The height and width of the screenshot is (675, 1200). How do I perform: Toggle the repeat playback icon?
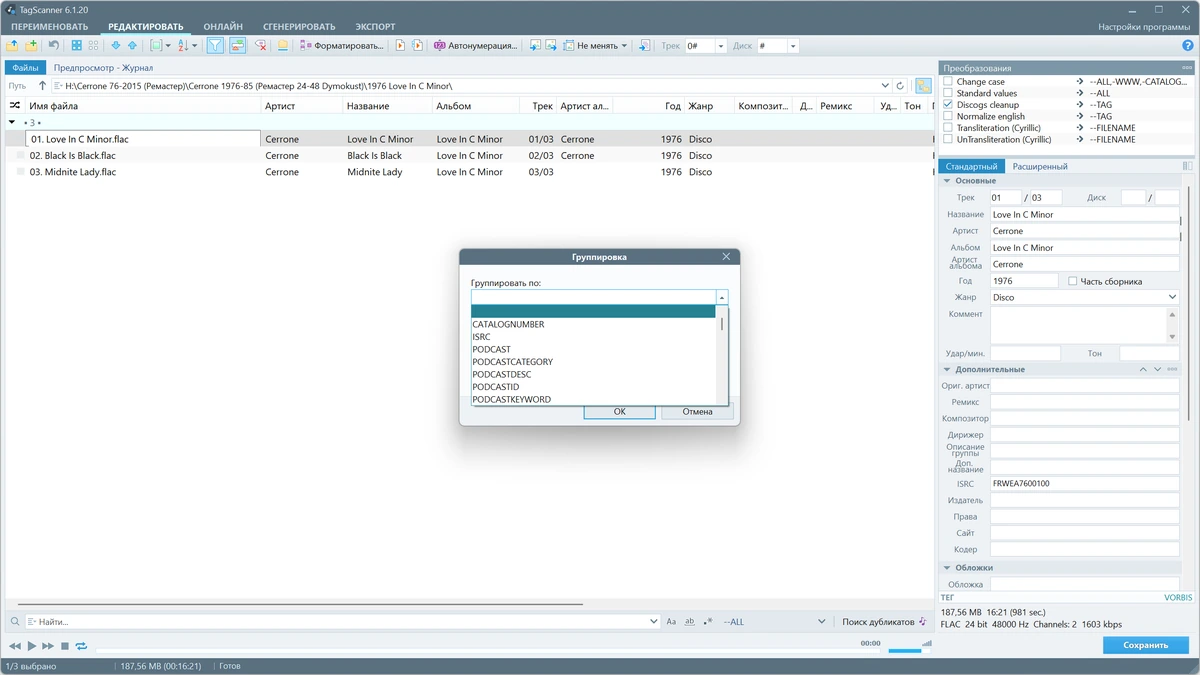coord(81,647)
